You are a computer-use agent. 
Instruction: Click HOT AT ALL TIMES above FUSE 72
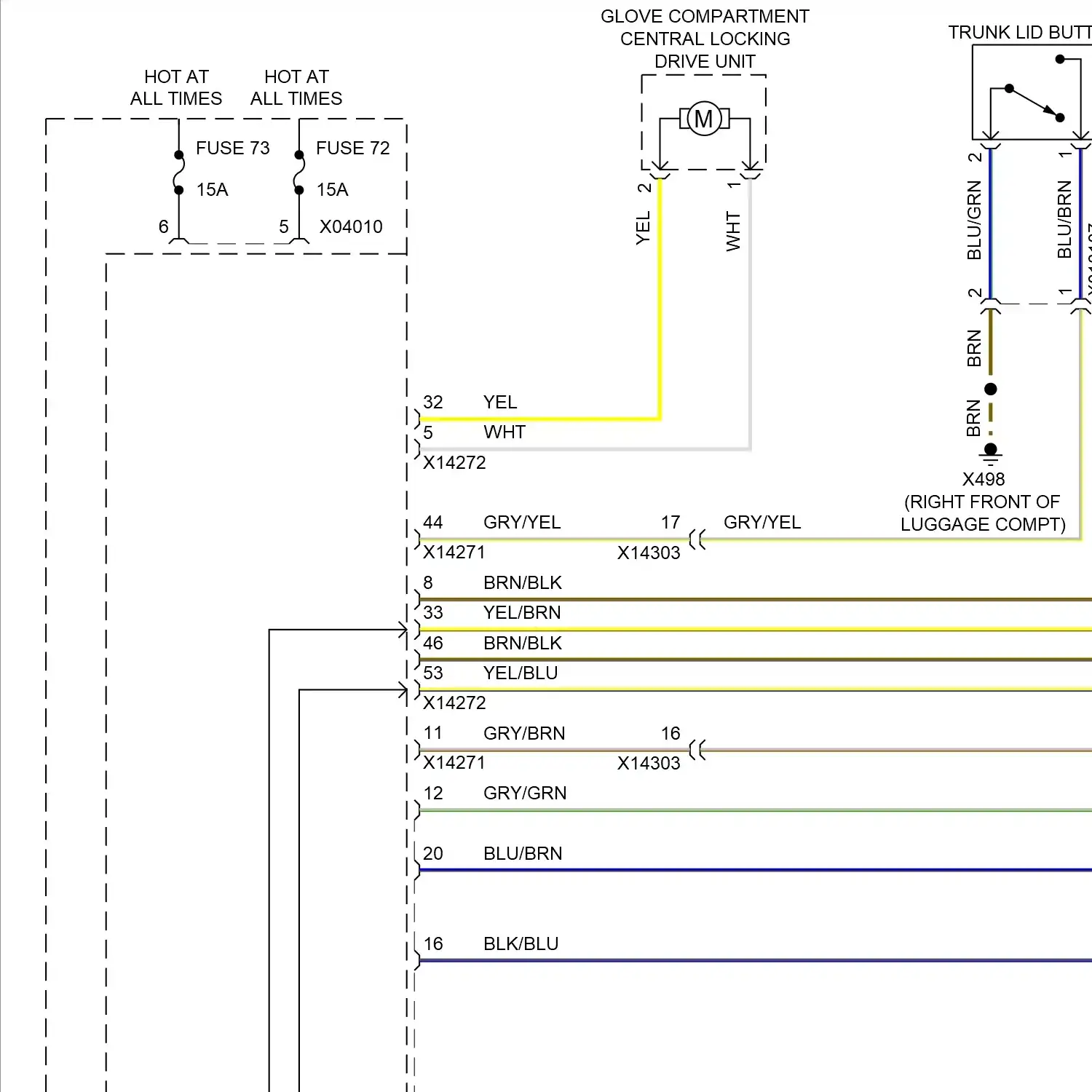tap(296, 87)
